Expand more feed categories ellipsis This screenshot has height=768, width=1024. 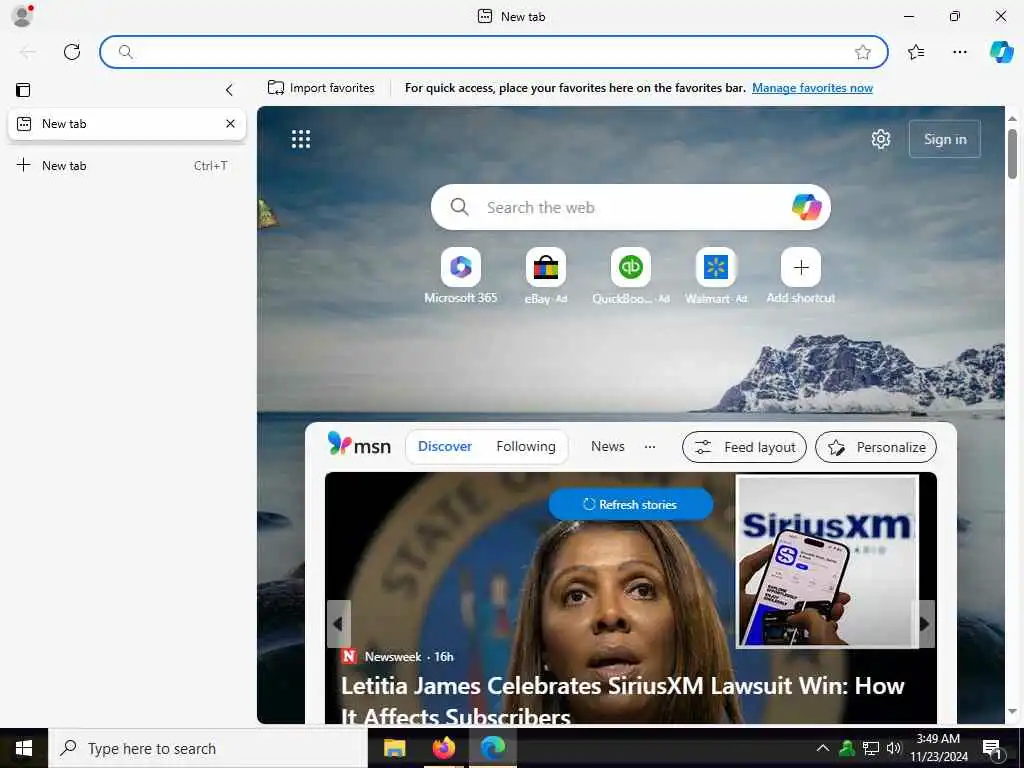[650, 447]
